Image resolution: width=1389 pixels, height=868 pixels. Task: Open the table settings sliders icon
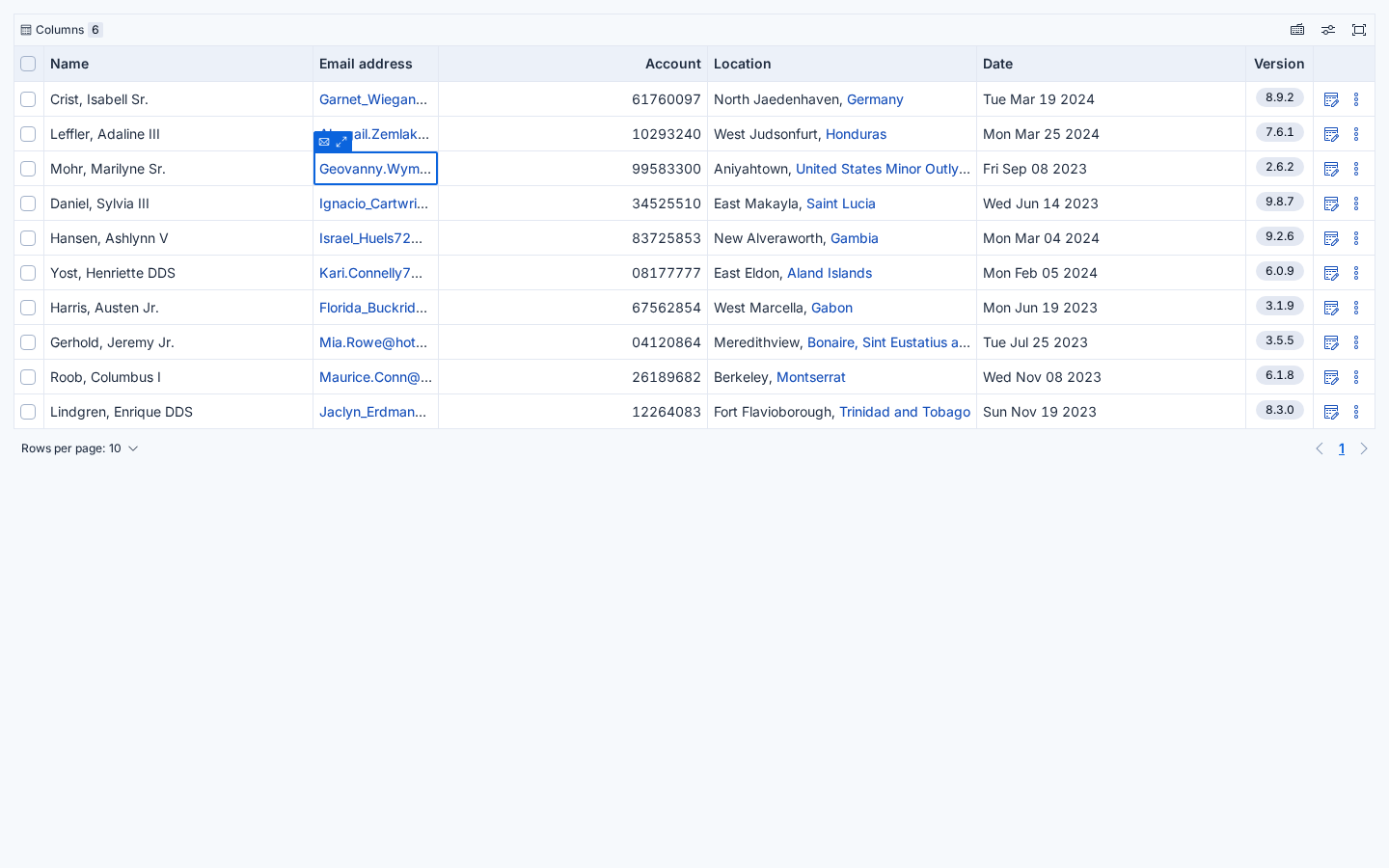tap(1328, 30)
